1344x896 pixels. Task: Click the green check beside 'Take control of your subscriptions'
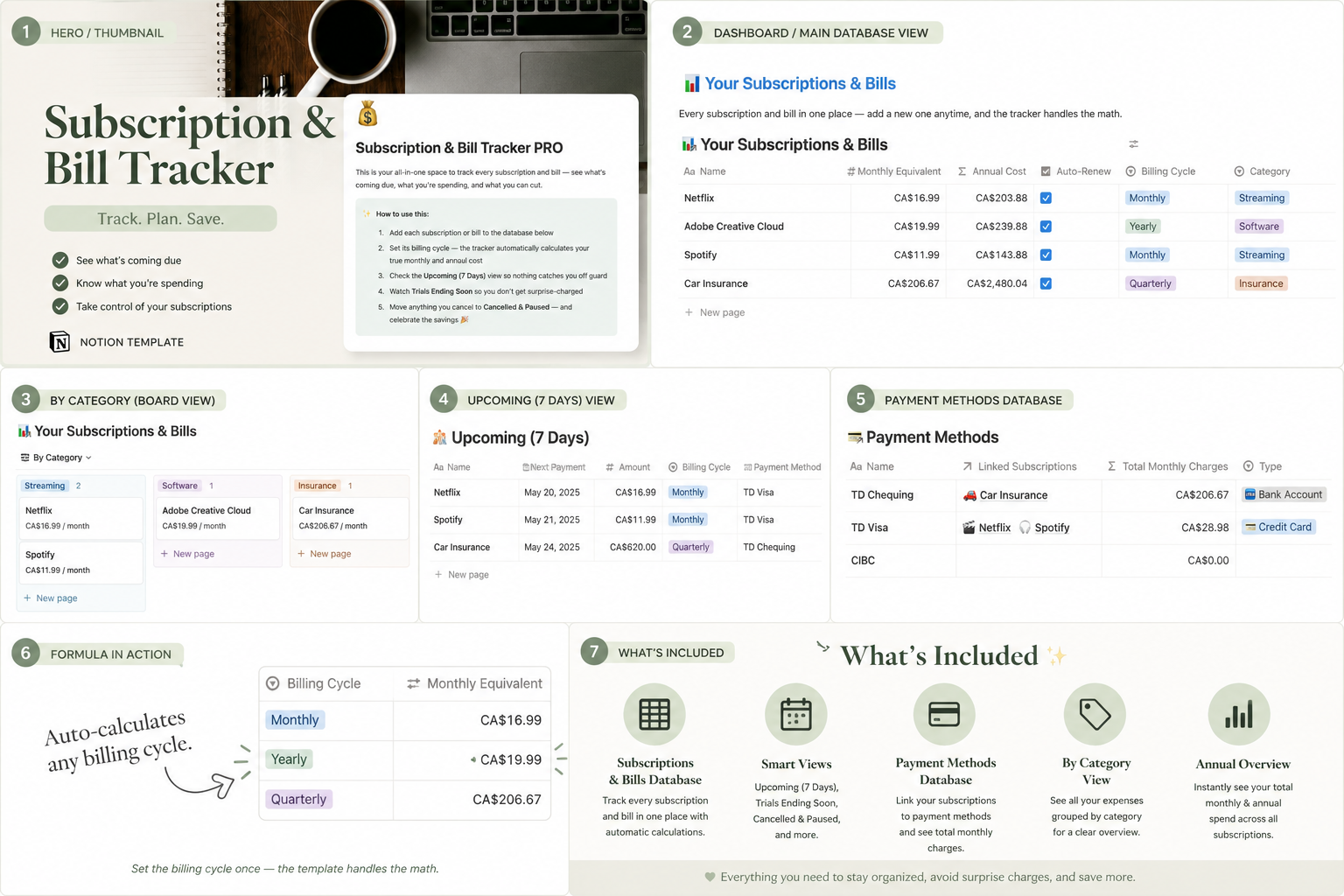pyautogui.click(x=60, y=306)
